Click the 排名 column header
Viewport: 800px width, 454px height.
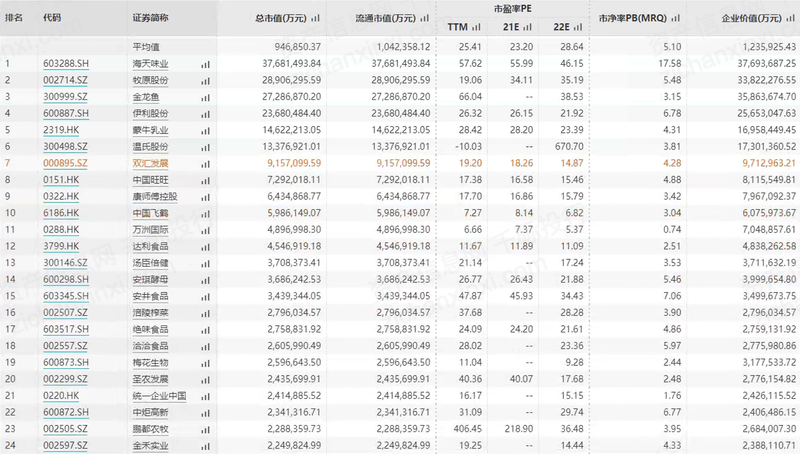(14, 18)
